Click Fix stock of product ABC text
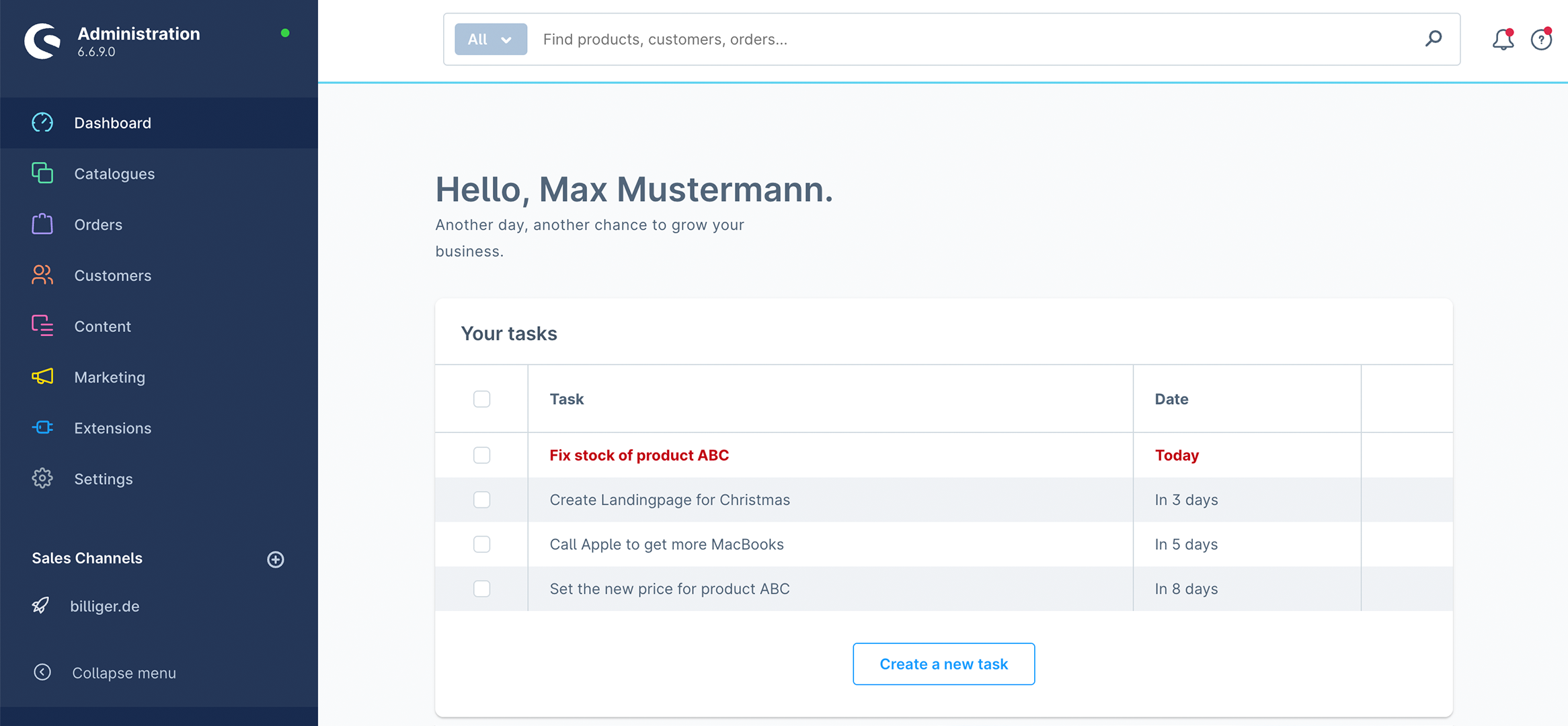 (639, 455)
